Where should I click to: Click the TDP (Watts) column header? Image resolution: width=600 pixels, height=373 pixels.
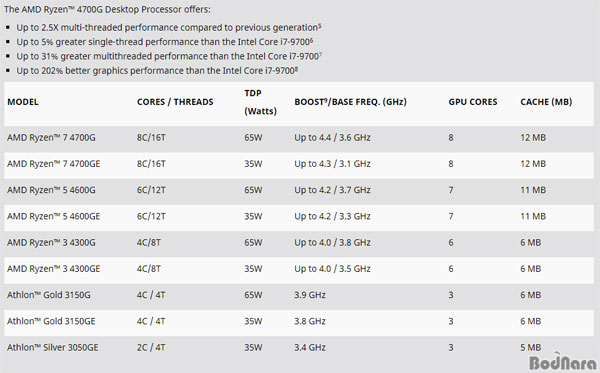coord(260,102)
